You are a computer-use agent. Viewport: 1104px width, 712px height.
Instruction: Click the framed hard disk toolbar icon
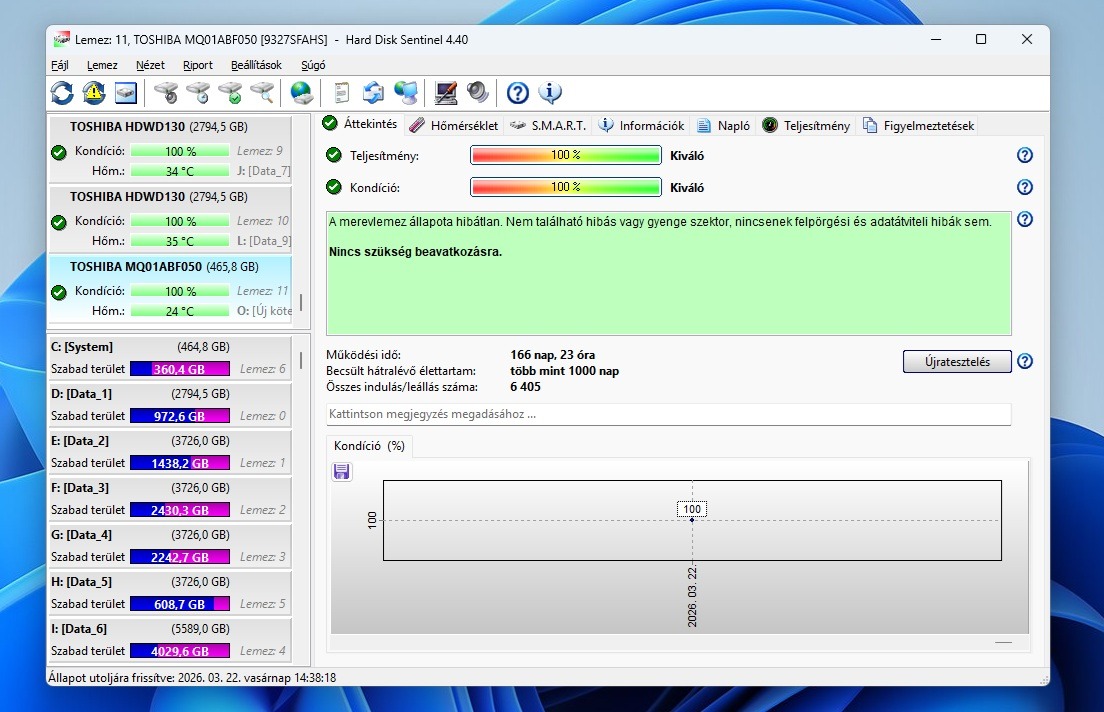pyautogui.click(x=126, y=92)
